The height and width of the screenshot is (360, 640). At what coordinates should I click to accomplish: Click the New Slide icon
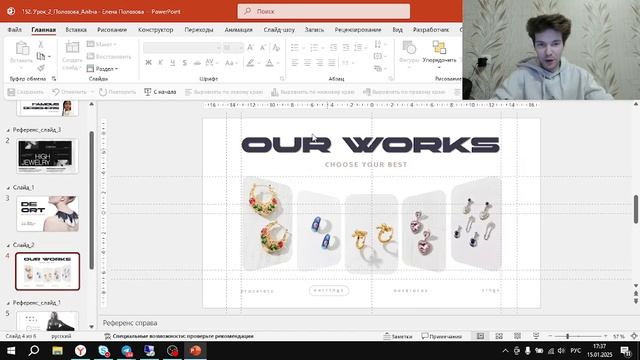[72, 48]
